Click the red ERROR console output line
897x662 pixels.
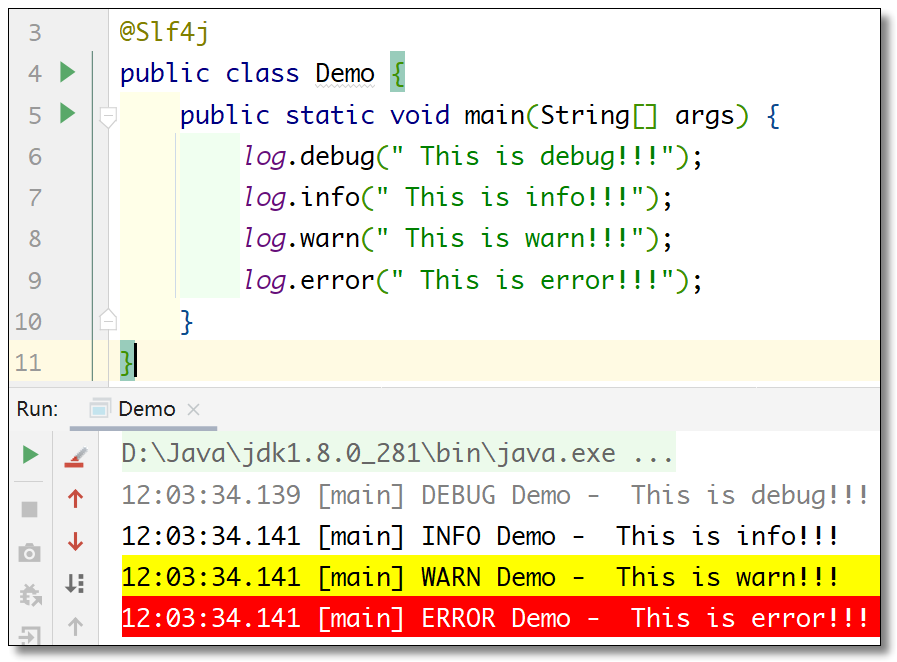tap(501, 617)
